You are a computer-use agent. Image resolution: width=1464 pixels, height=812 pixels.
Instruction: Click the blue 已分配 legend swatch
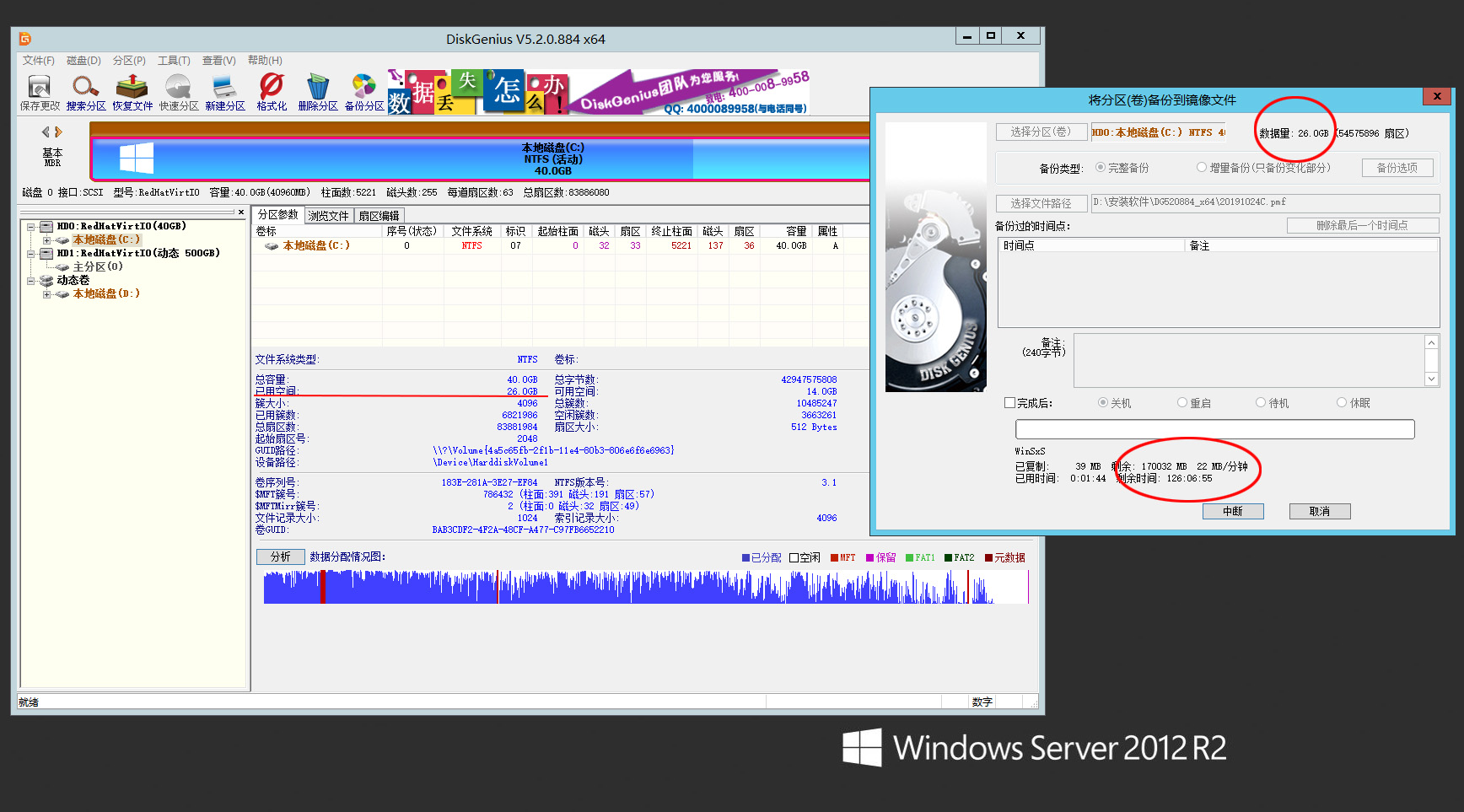(745, 558)
